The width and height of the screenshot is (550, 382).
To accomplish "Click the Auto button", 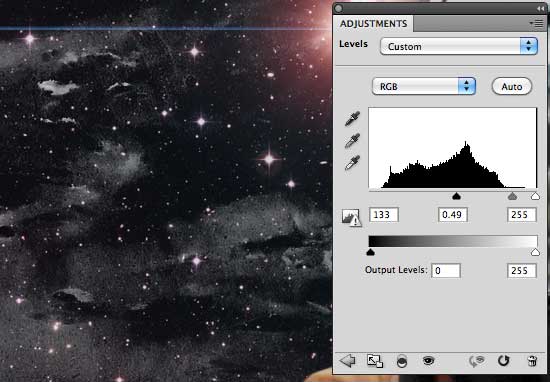I will (512, 86).
